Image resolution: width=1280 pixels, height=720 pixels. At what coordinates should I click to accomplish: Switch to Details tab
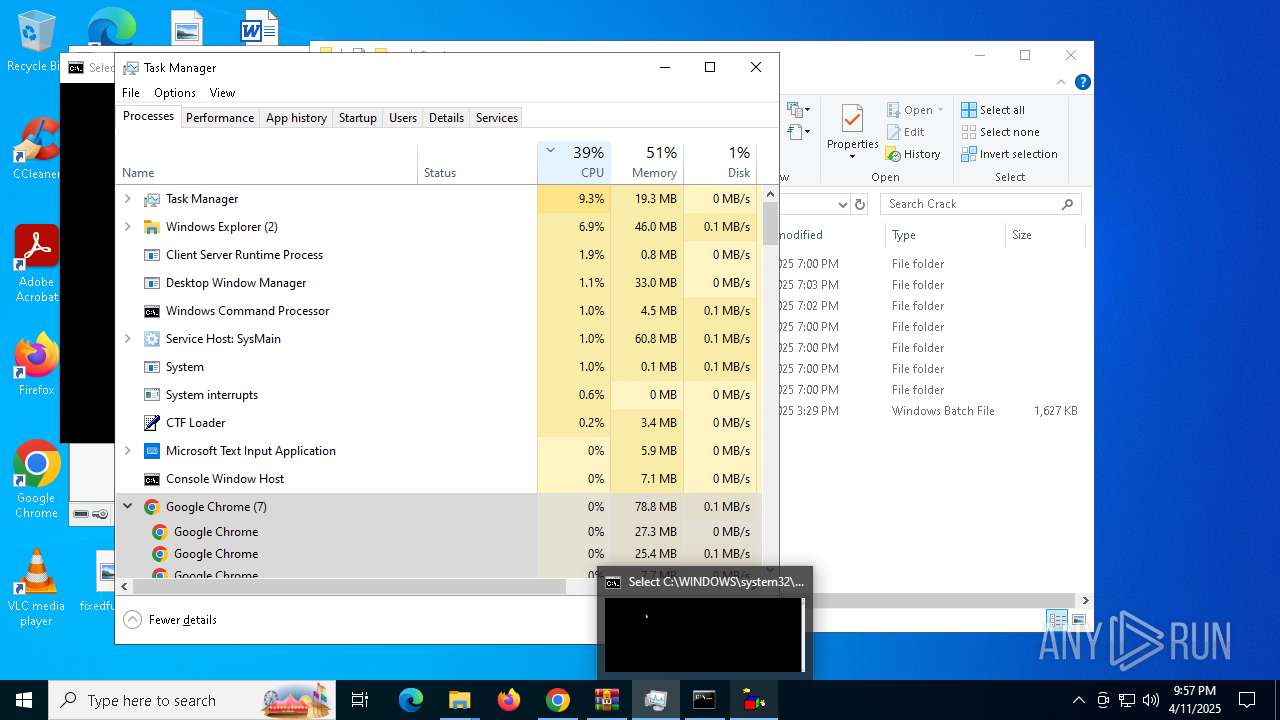[x=446, y=118]
